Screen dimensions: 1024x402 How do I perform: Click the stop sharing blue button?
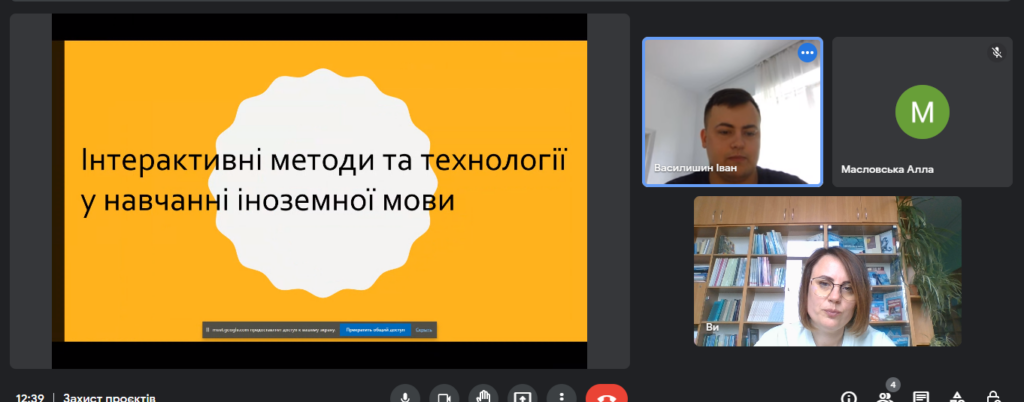coord(374,329)
